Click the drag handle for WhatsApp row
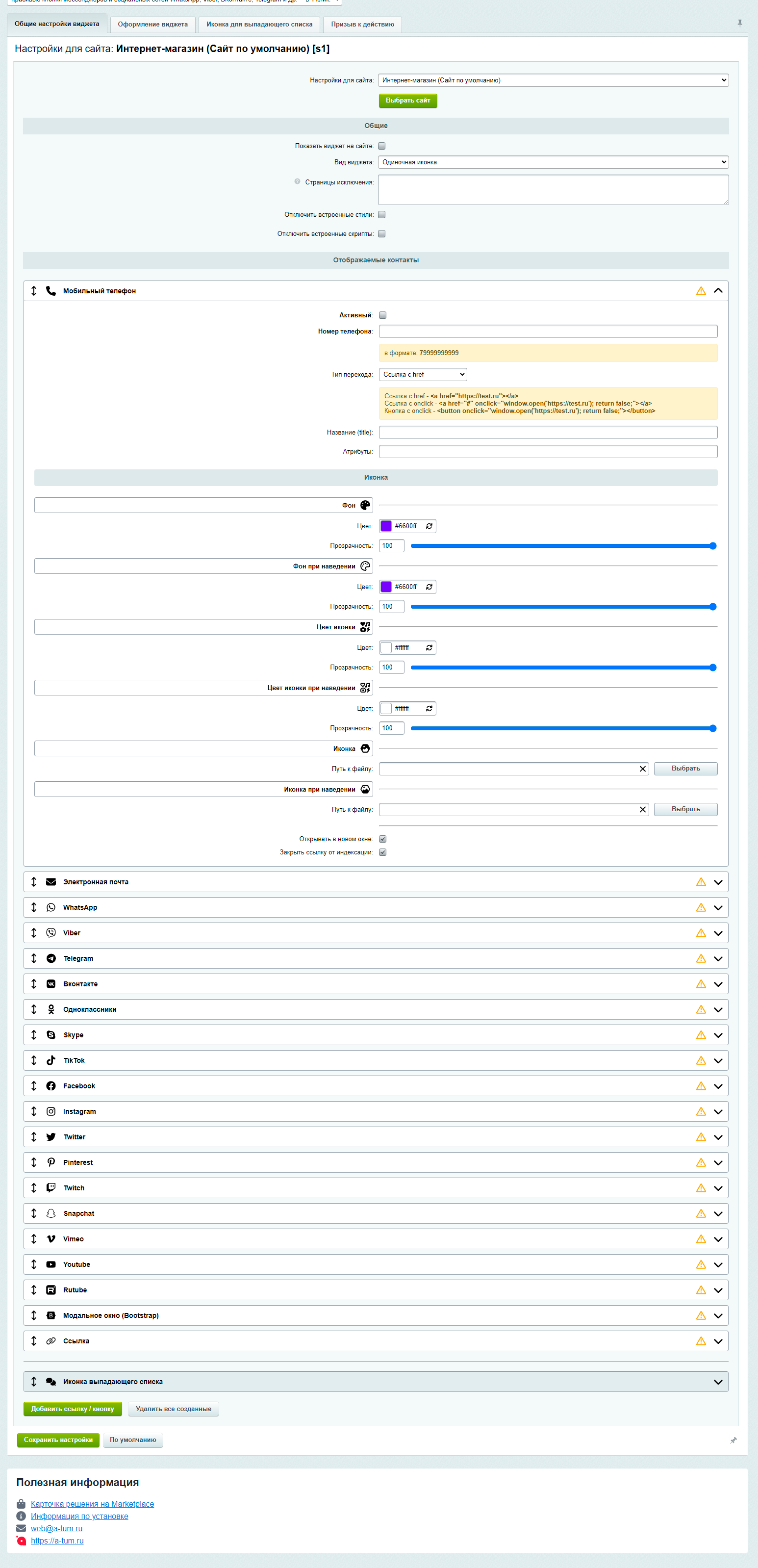 34,907
